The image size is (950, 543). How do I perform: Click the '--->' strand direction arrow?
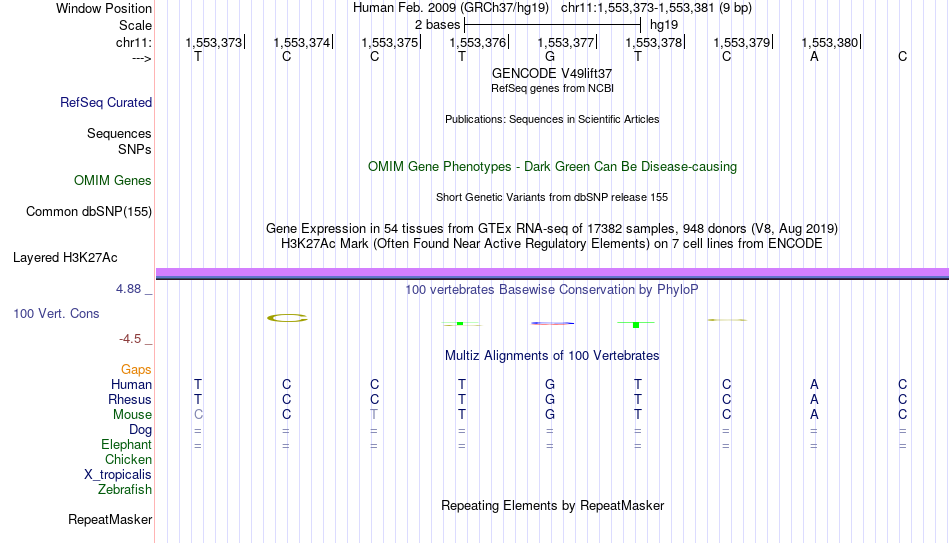tap(141, 58)
